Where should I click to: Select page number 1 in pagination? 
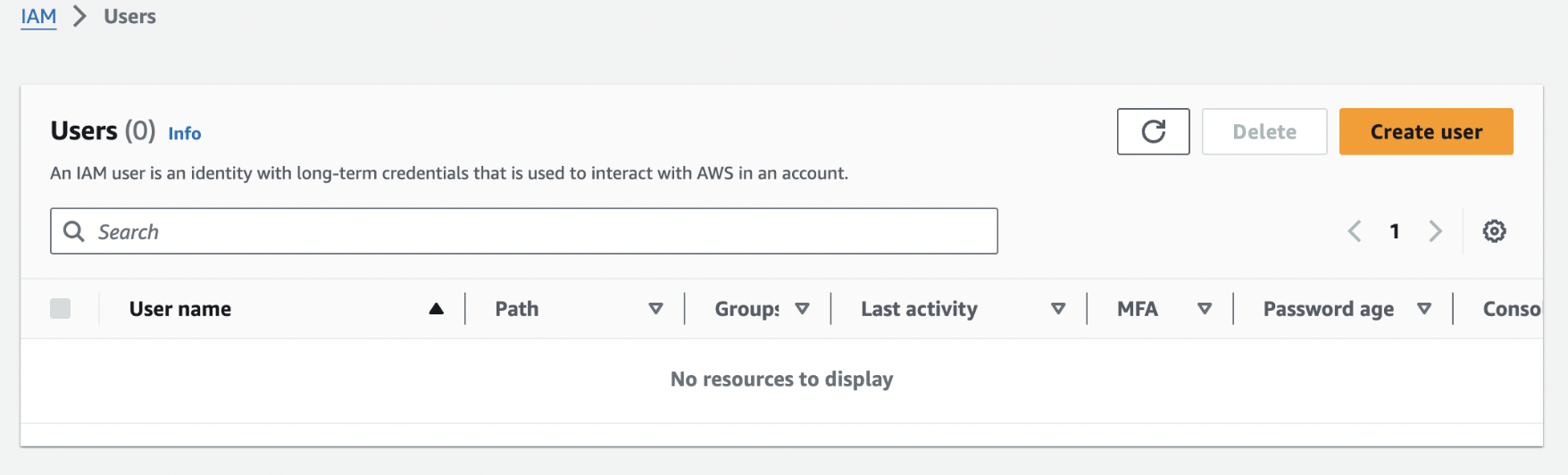[x=1395, y=231]
